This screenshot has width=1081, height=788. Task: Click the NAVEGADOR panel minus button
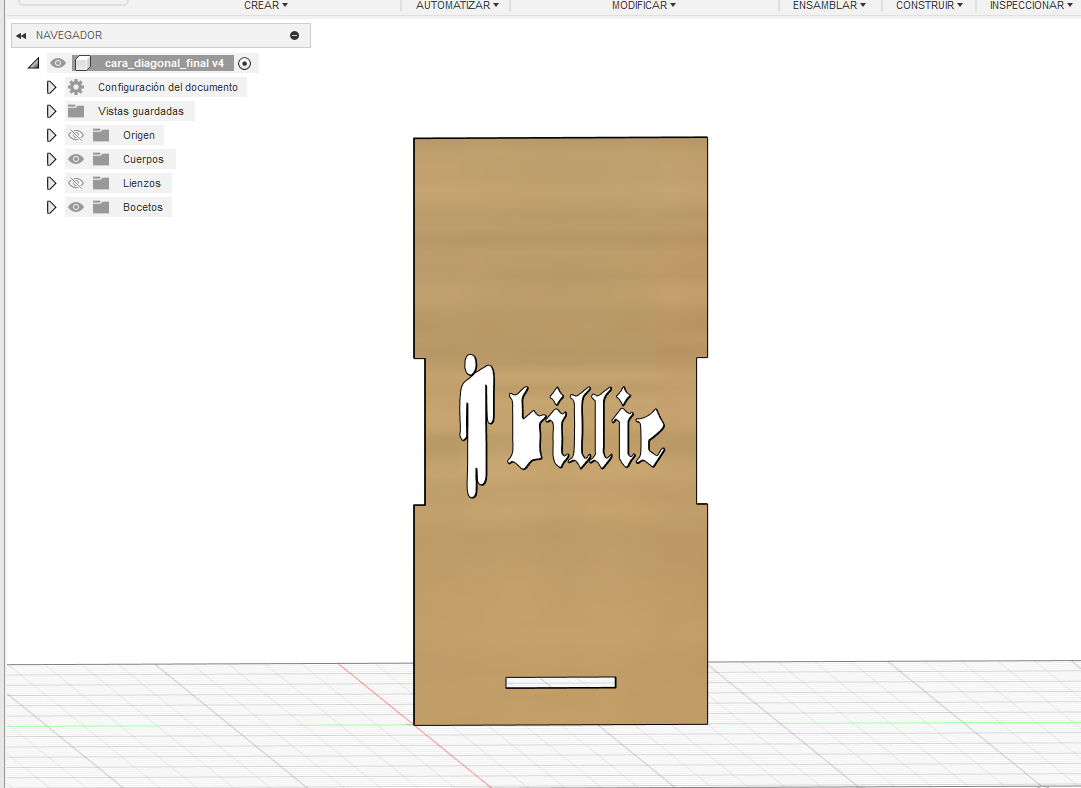point(294,35)
